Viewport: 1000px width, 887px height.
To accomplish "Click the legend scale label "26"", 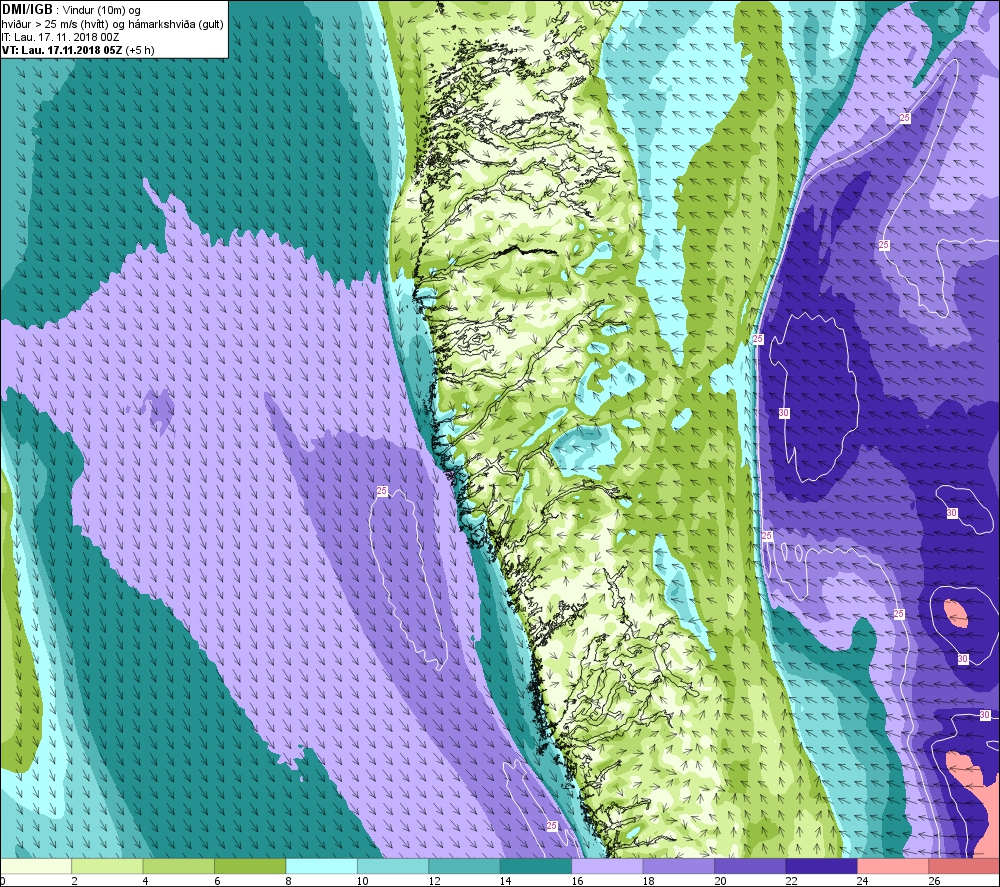I will point(934,881).
